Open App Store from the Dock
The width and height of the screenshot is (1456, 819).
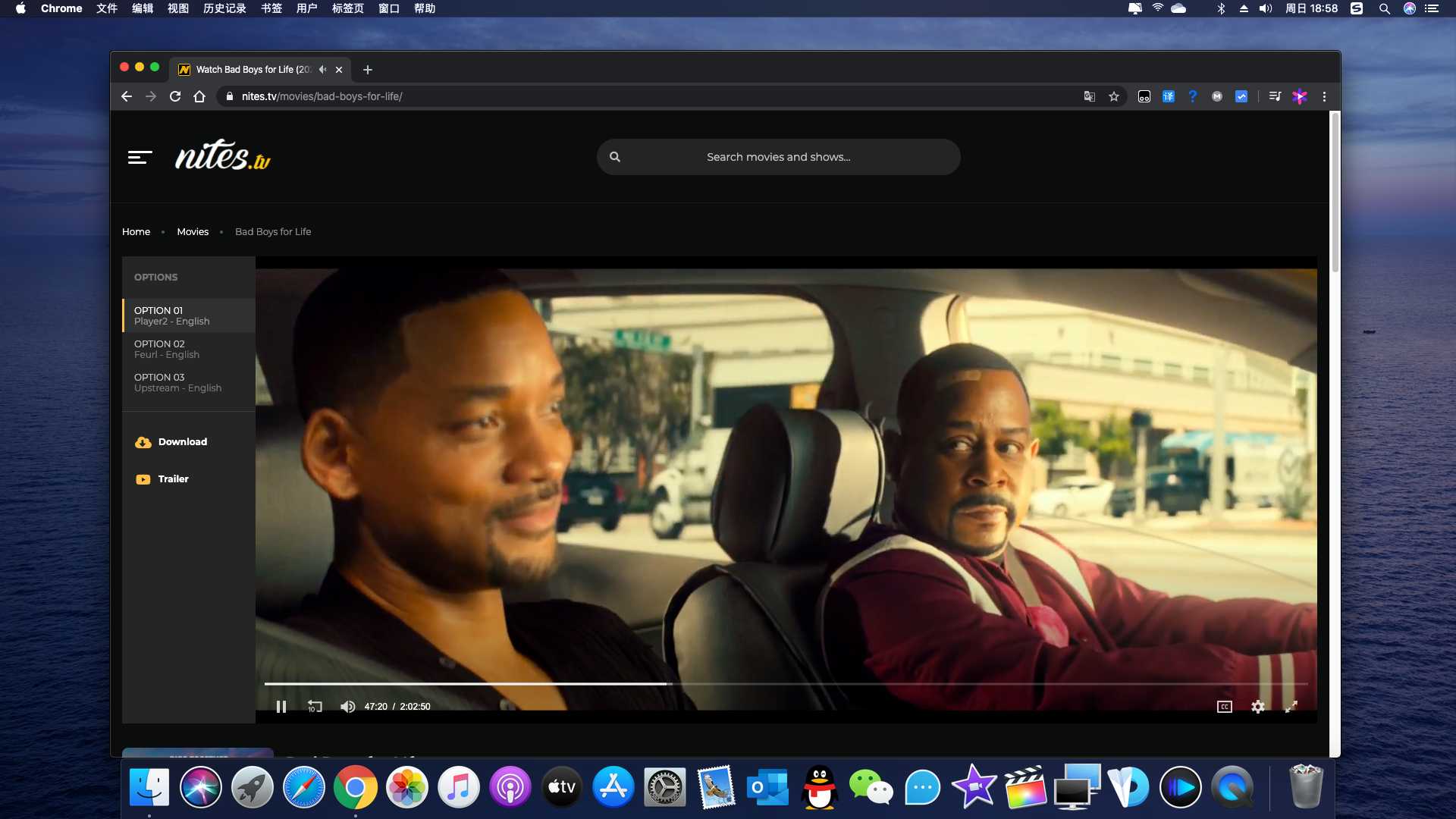[613, 787]
